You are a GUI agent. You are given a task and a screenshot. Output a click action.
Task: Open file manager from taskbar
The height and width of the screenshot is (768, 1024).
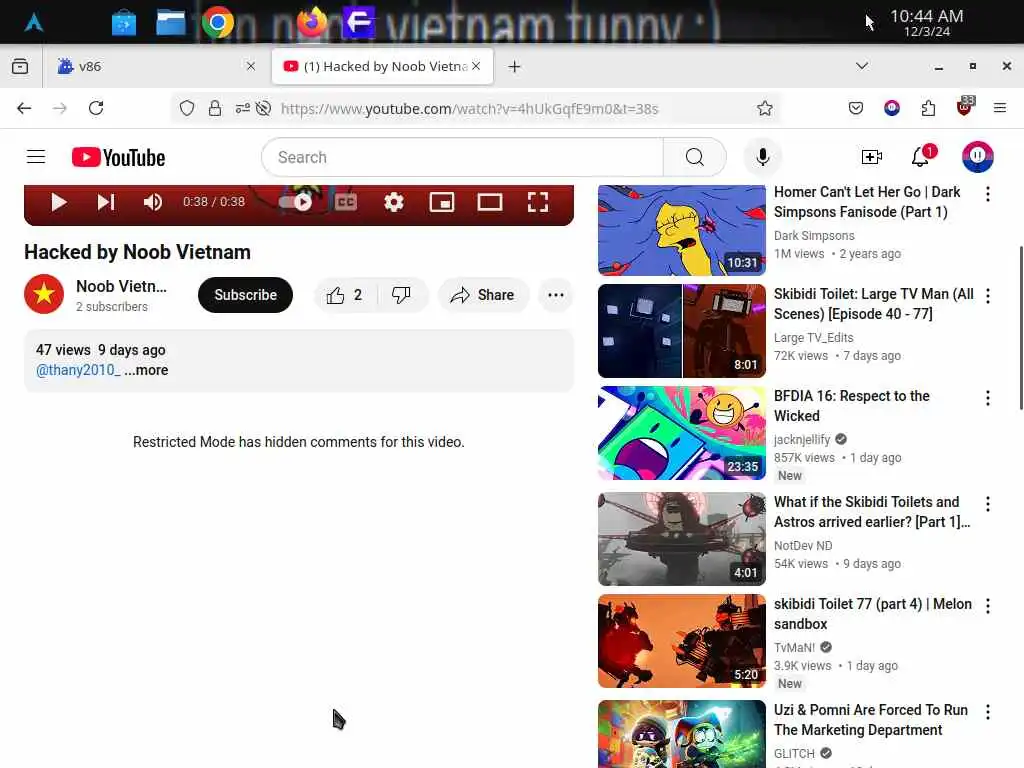pyautogui.click(x=170, y=23)
